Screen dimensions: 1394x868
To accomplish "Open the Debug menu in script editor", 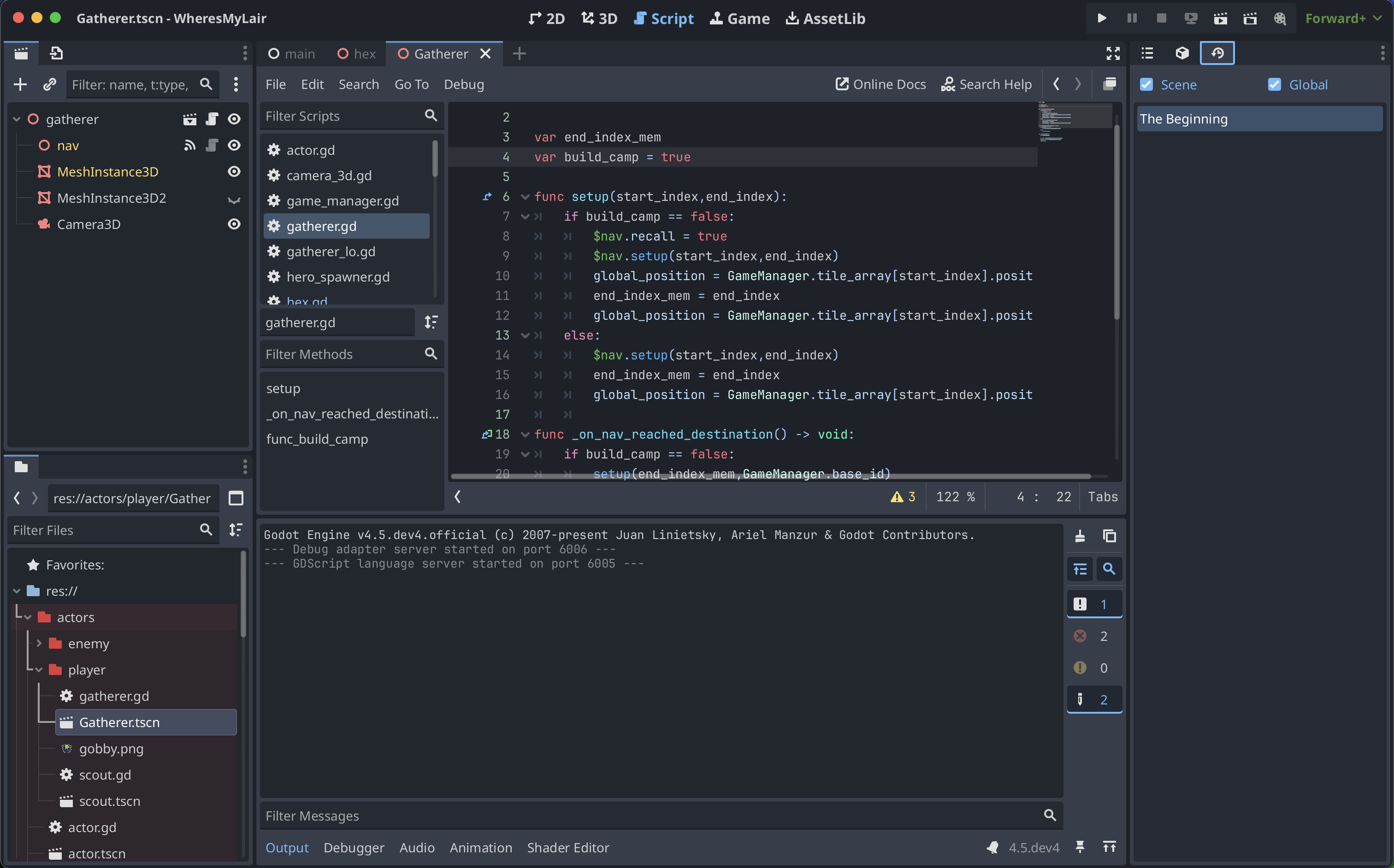I will point(464,84).
